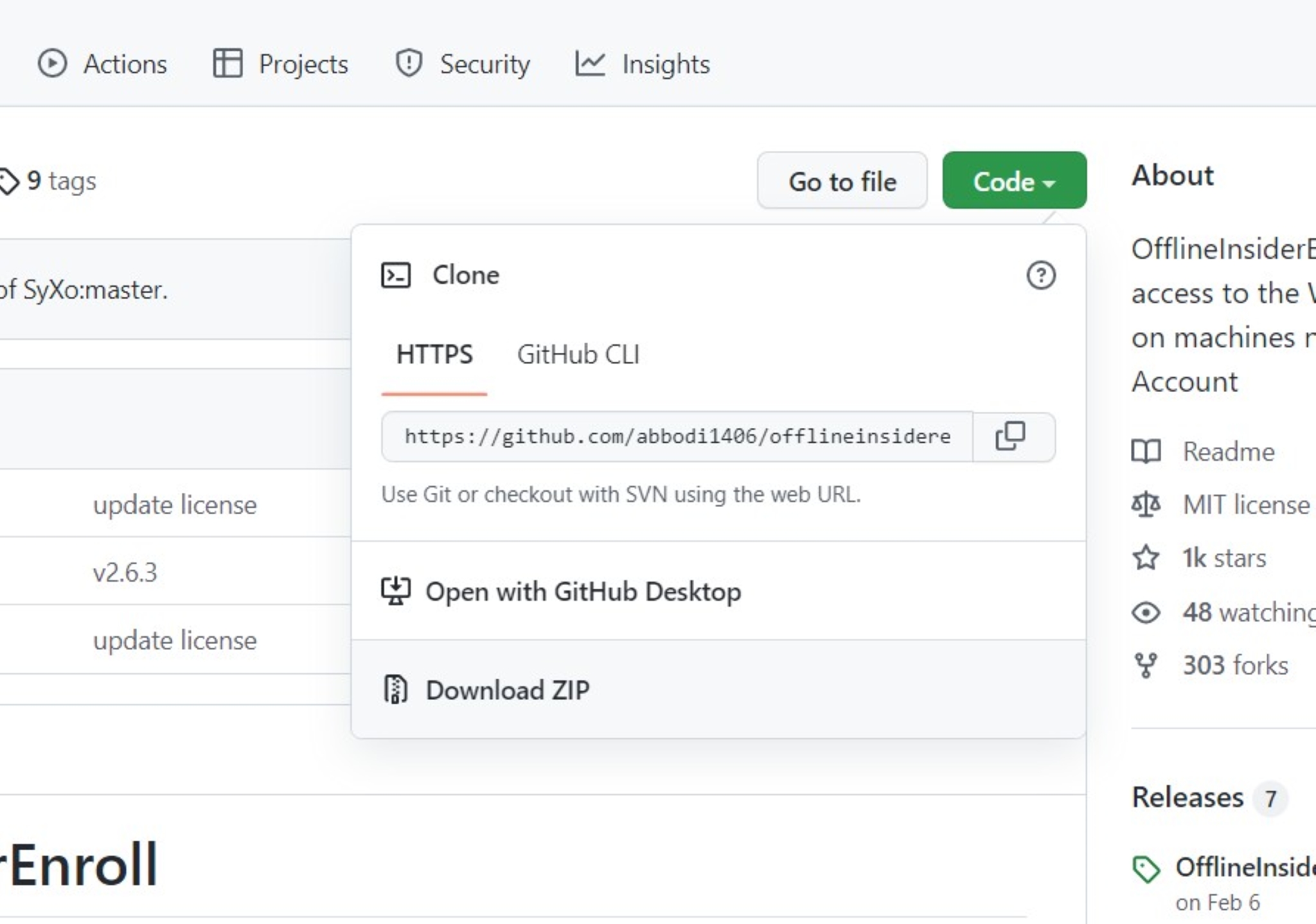Screen dimensions: 1316x924
Task: Choose Download ZIP
Action: coord(718,689)
